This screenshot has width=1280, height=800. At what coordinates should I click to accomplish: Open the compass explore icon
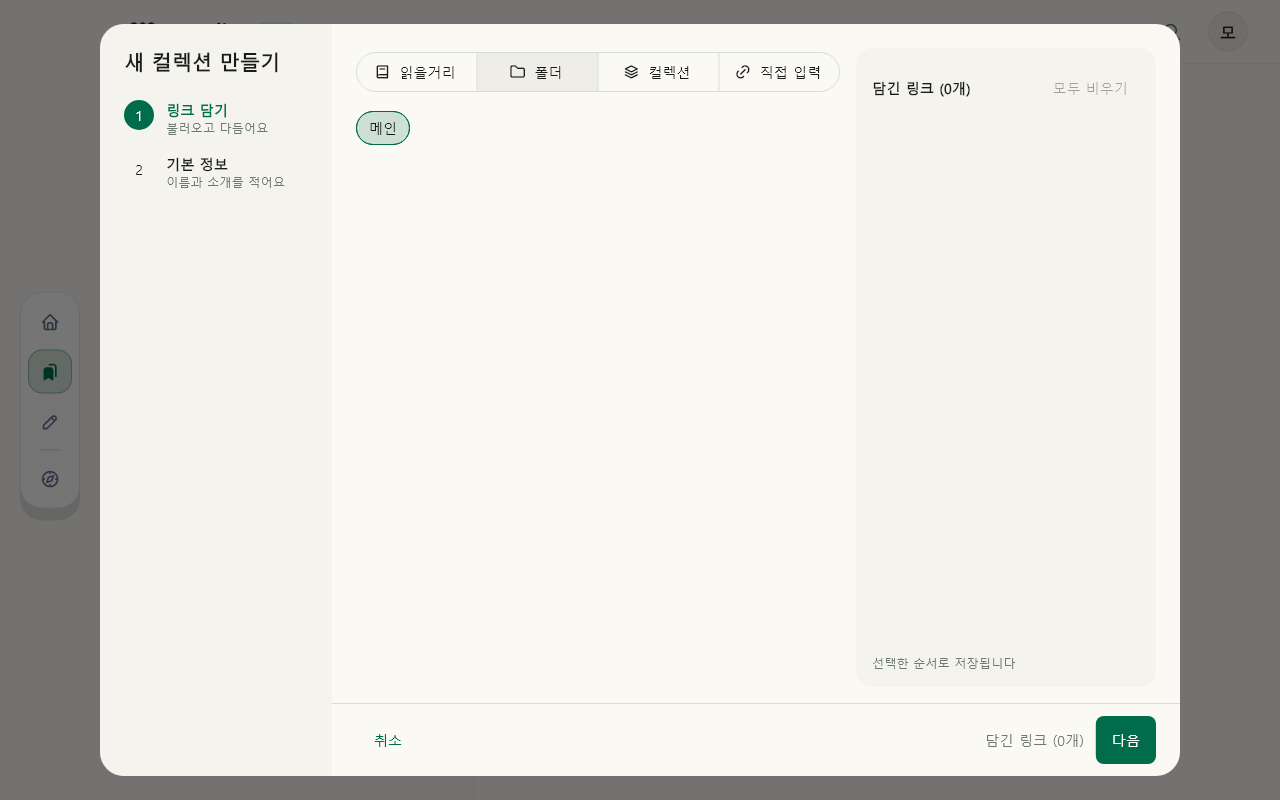50,479
